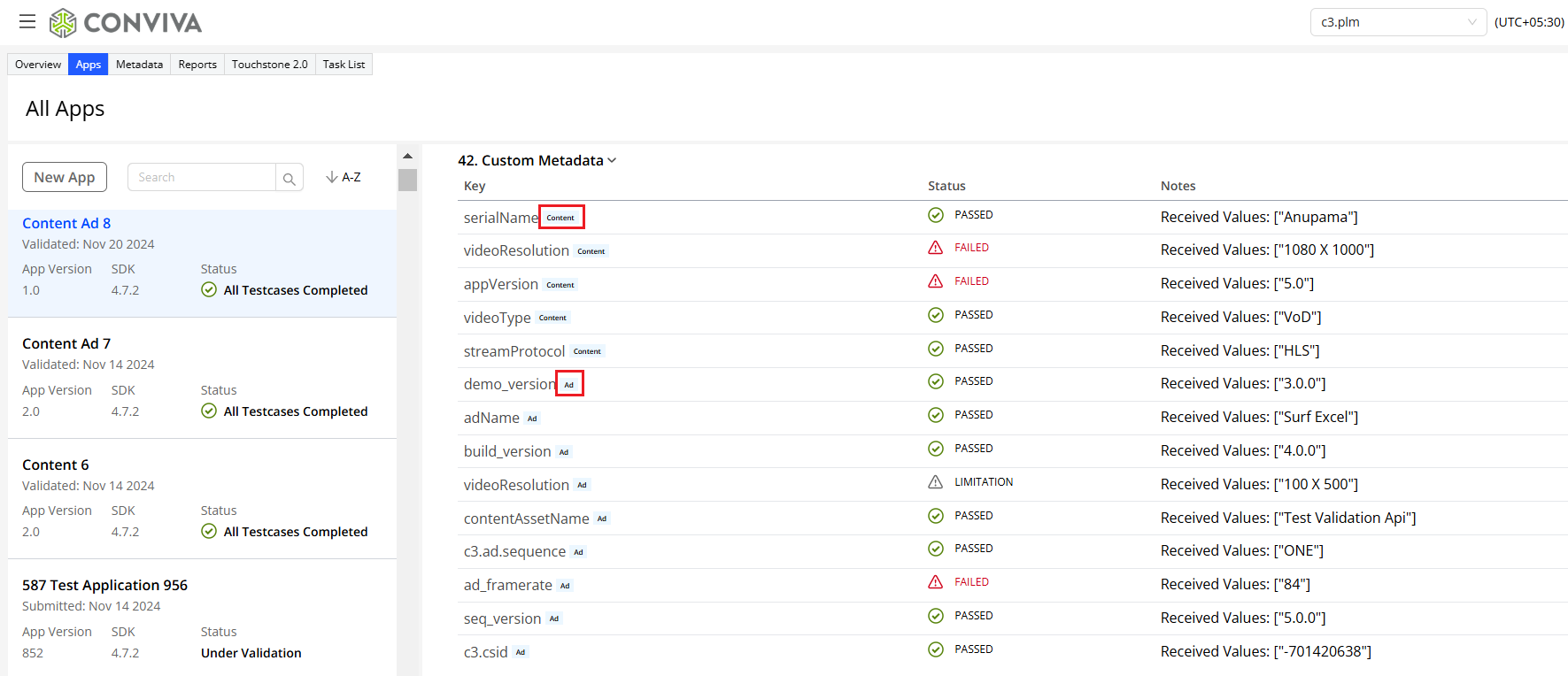Click the search magnifier icon
The width and height of the screenshot is (1568, 676).
coord(289,178)
